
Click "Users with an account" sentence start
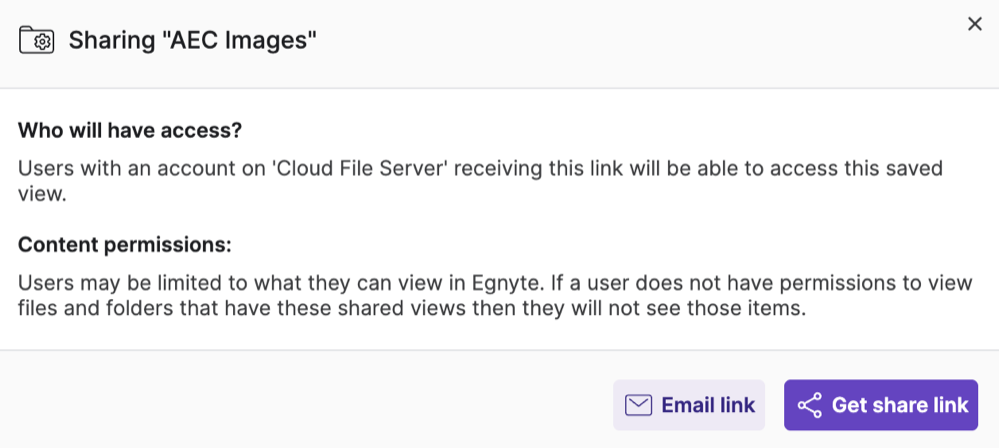pos(106,168)
